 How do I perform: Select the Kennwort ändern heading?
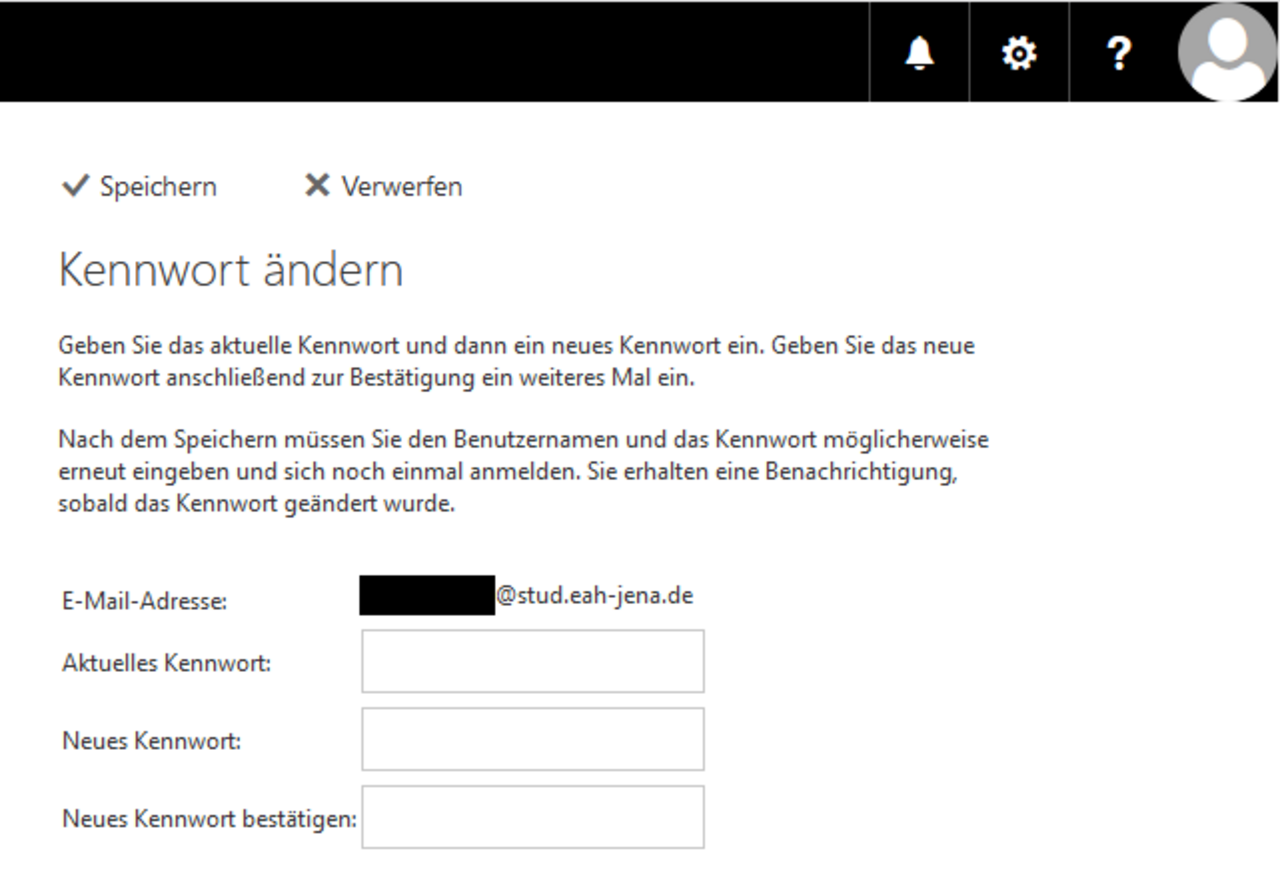pyautogui.click(x=231, y=270)
